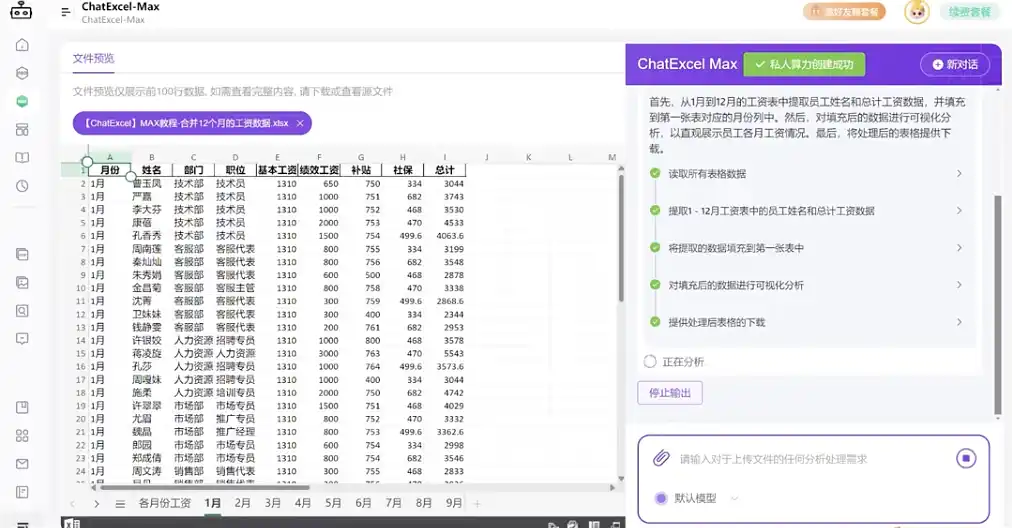
Task: Select the 月份 header cell
Action: [x=110, y=170]
